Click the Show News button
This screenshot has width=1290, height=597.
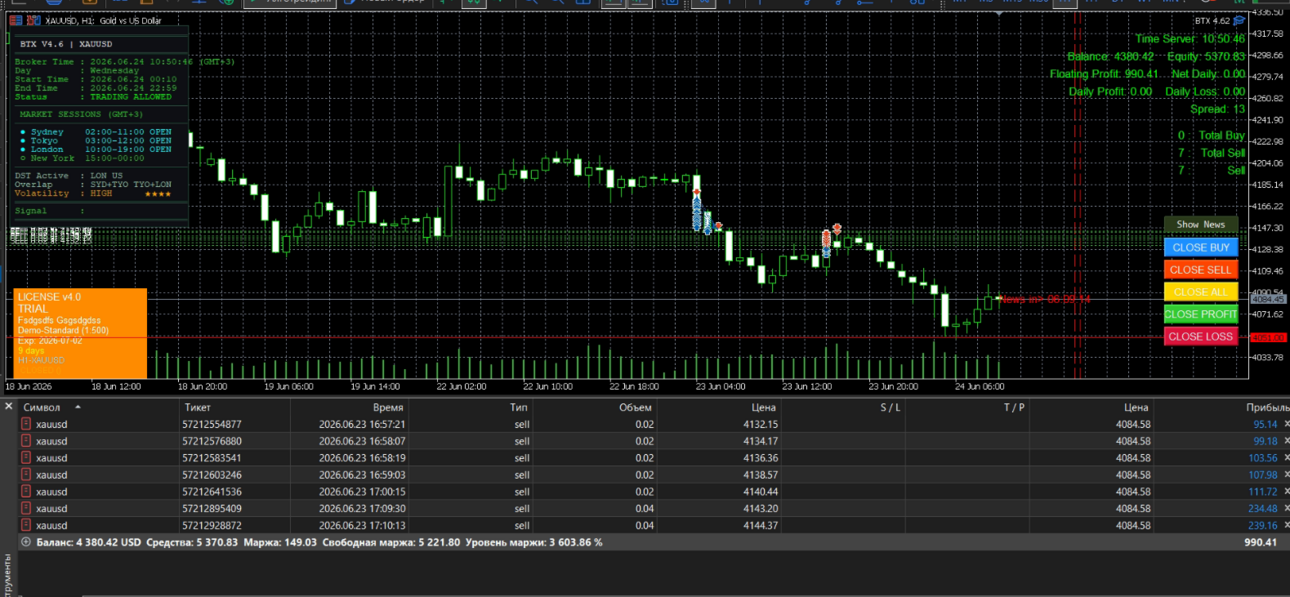[x=1200, y=225]
